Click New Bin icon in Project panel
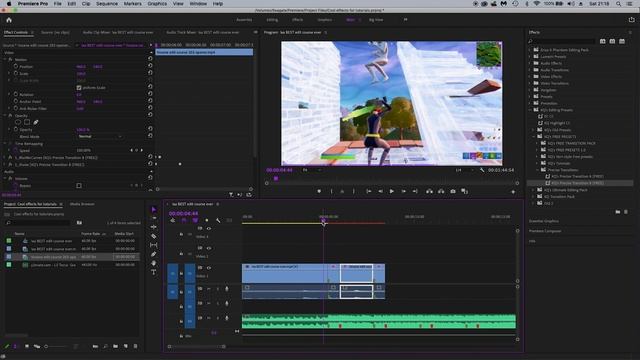 click(x=116, y=346)
